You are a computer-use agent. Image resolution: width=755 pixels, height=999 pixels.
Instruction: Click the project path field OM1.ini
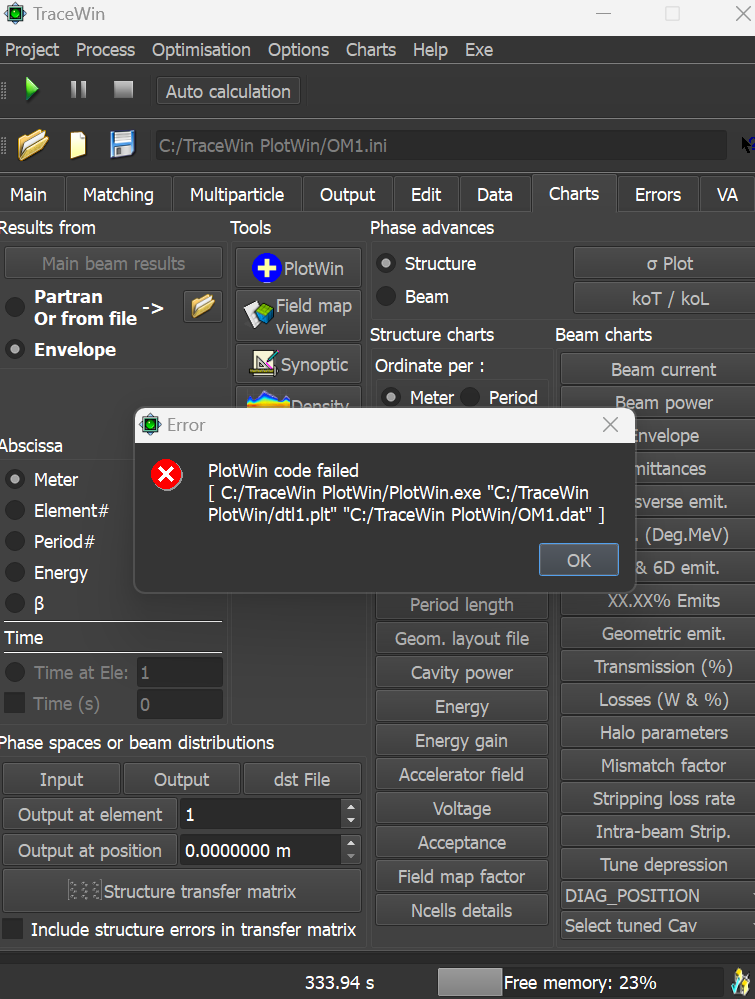(441, 145)
